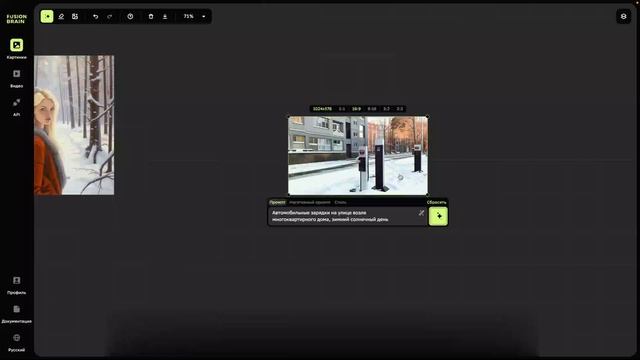Click the 75% zoom value
This screenshot has width=640, height=360.
(x=188, y=16)
